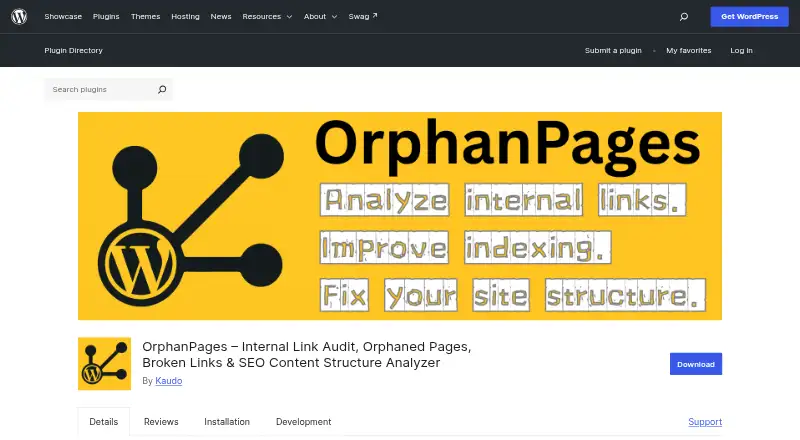Open the Showcase menu item
The width and height of the screenshot is (800, 440).
click(x=63, y=16)
